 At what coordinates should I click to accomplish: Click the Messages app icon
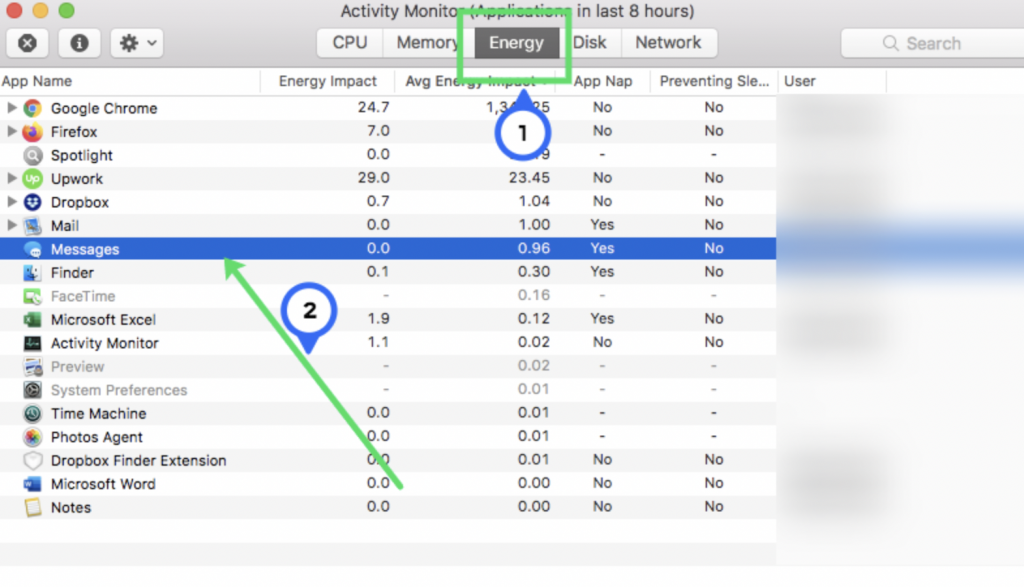pyautogui.click(x=32, y=249)
